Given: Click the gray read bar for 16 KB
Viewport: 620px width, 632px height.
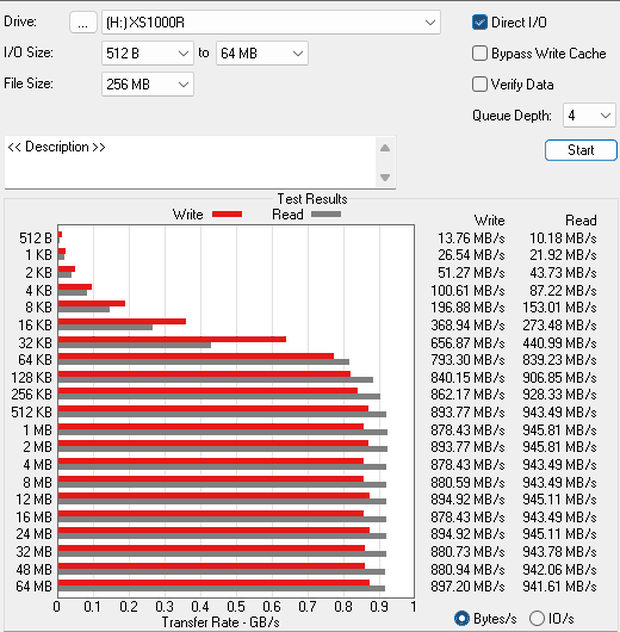Looking at the screenshot, I should [106, 327].
